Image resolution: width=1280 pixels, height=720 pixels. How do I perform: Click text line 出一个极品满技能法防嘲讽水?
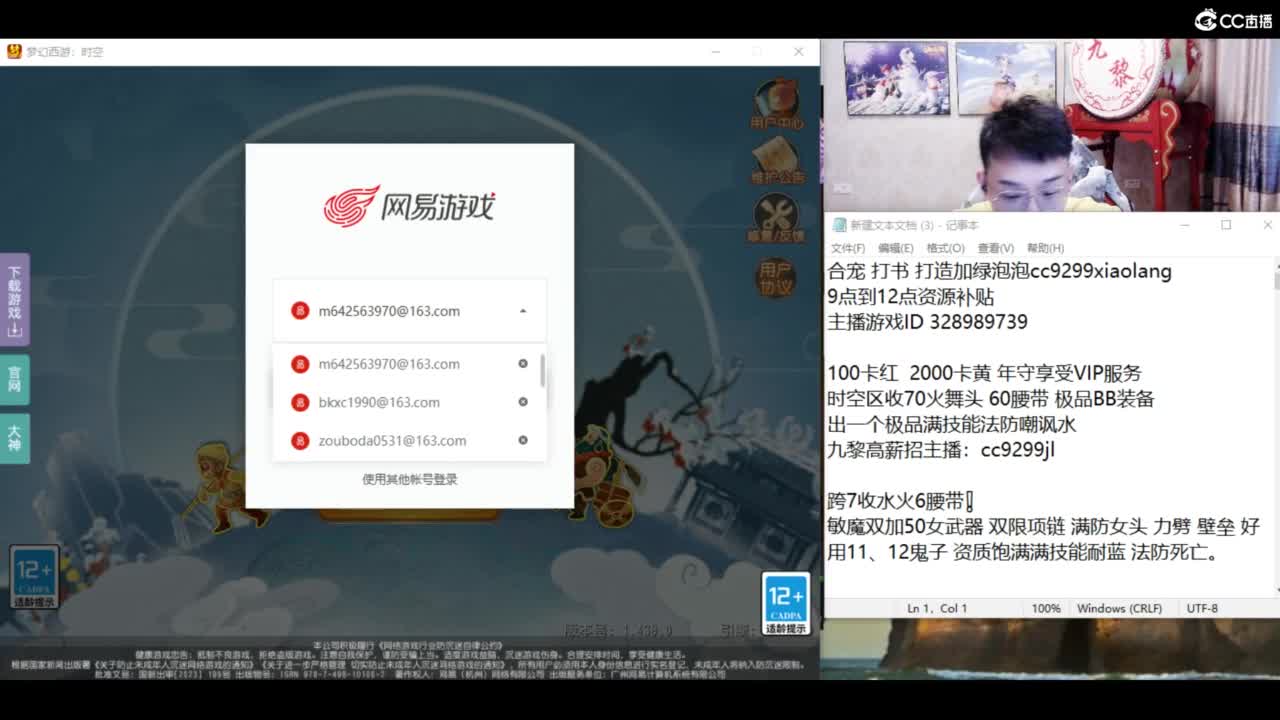951,424
